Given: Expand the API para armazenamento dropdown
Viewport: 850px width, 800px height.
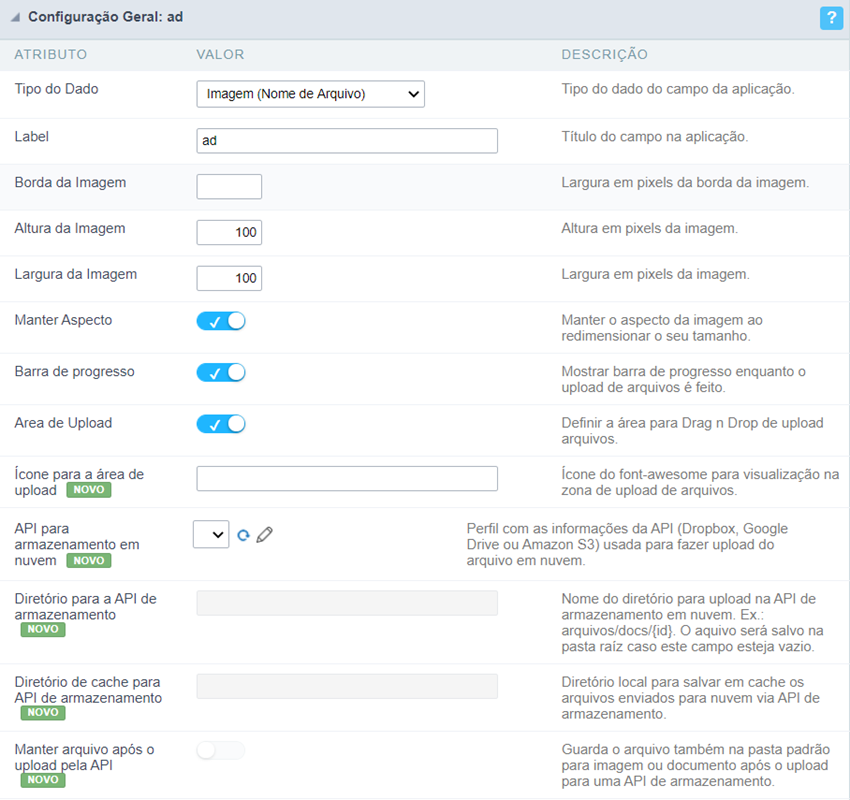Looking at the screenshot, I should pos(211,535).
